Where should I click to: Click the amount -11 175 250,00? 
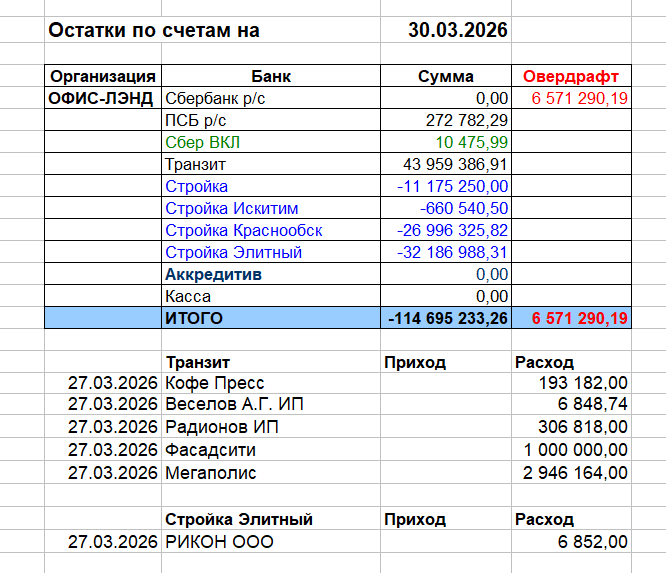click(446, 186)
